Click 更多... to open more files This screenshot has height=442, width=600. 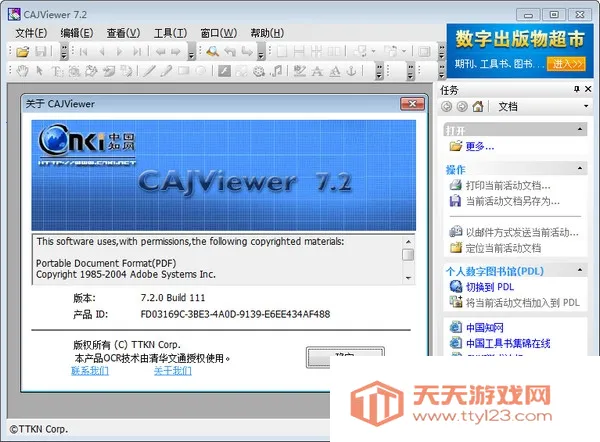coord(480,146)
